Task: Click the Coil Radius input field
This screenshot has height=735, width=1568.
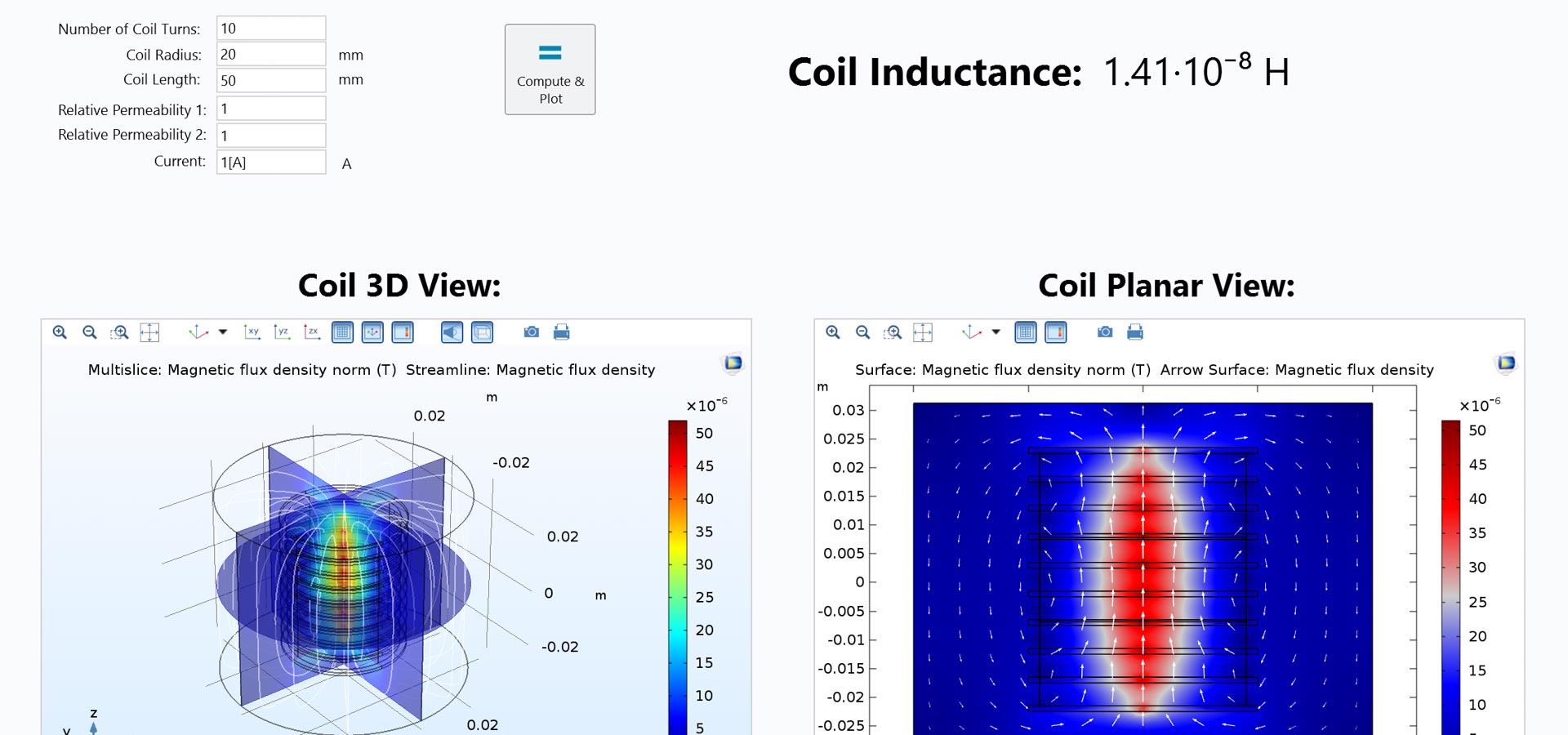Action: (x=271, y=55)
